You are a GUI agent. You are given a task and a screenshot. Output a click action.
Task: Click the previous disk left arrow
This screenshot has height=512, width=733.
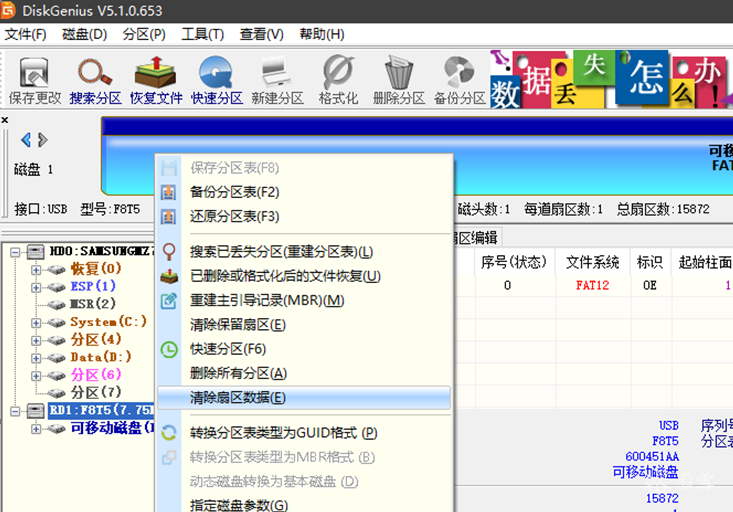26,140
